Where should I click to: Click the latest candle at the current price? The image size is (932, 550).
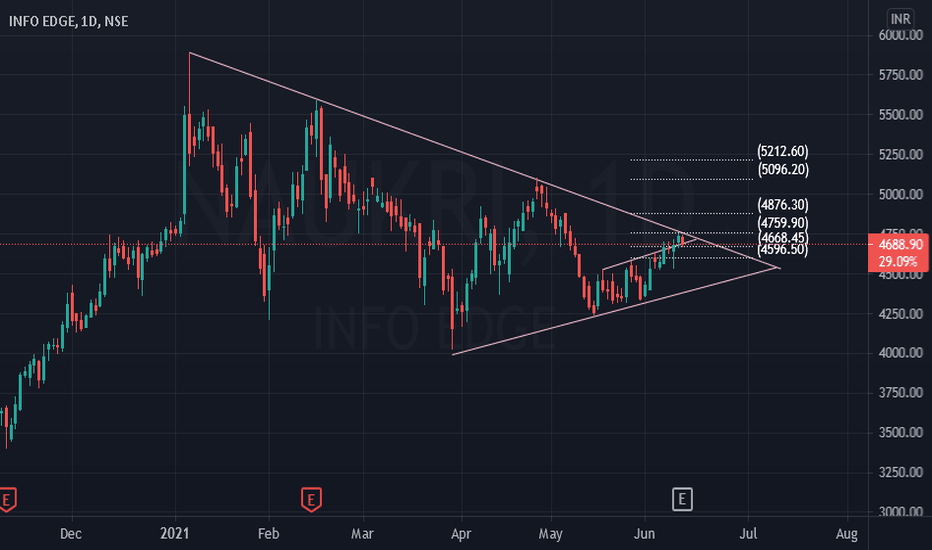tap(683, 240)
